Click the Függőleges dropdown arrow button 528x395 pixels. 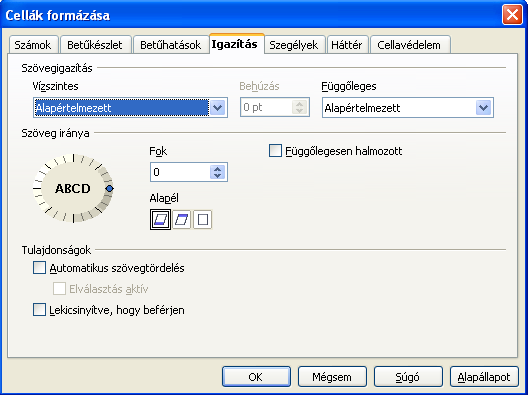pos(484,108)
